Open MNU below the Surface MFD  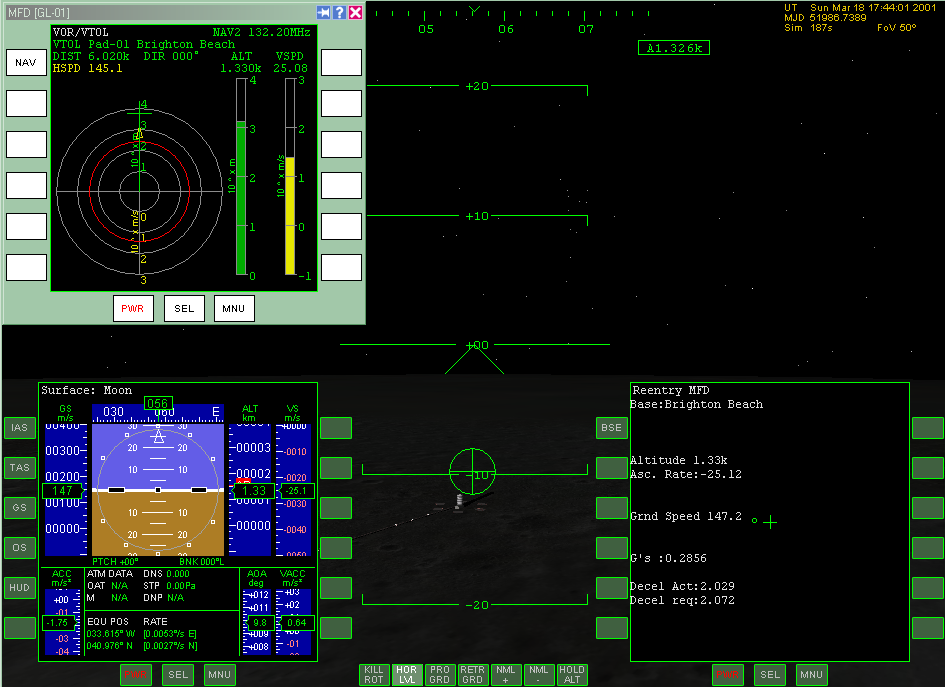(219, 675)
